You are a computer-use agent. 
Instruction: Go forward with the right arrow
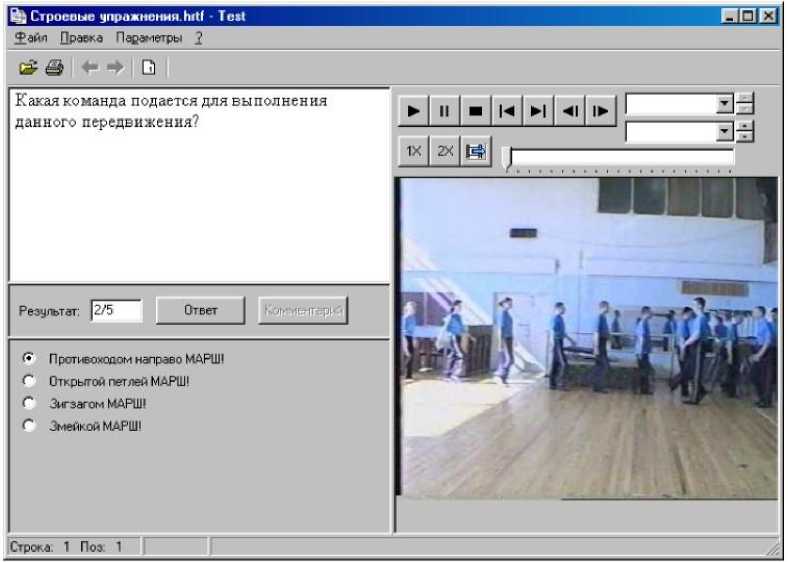(x=115, y=67)
